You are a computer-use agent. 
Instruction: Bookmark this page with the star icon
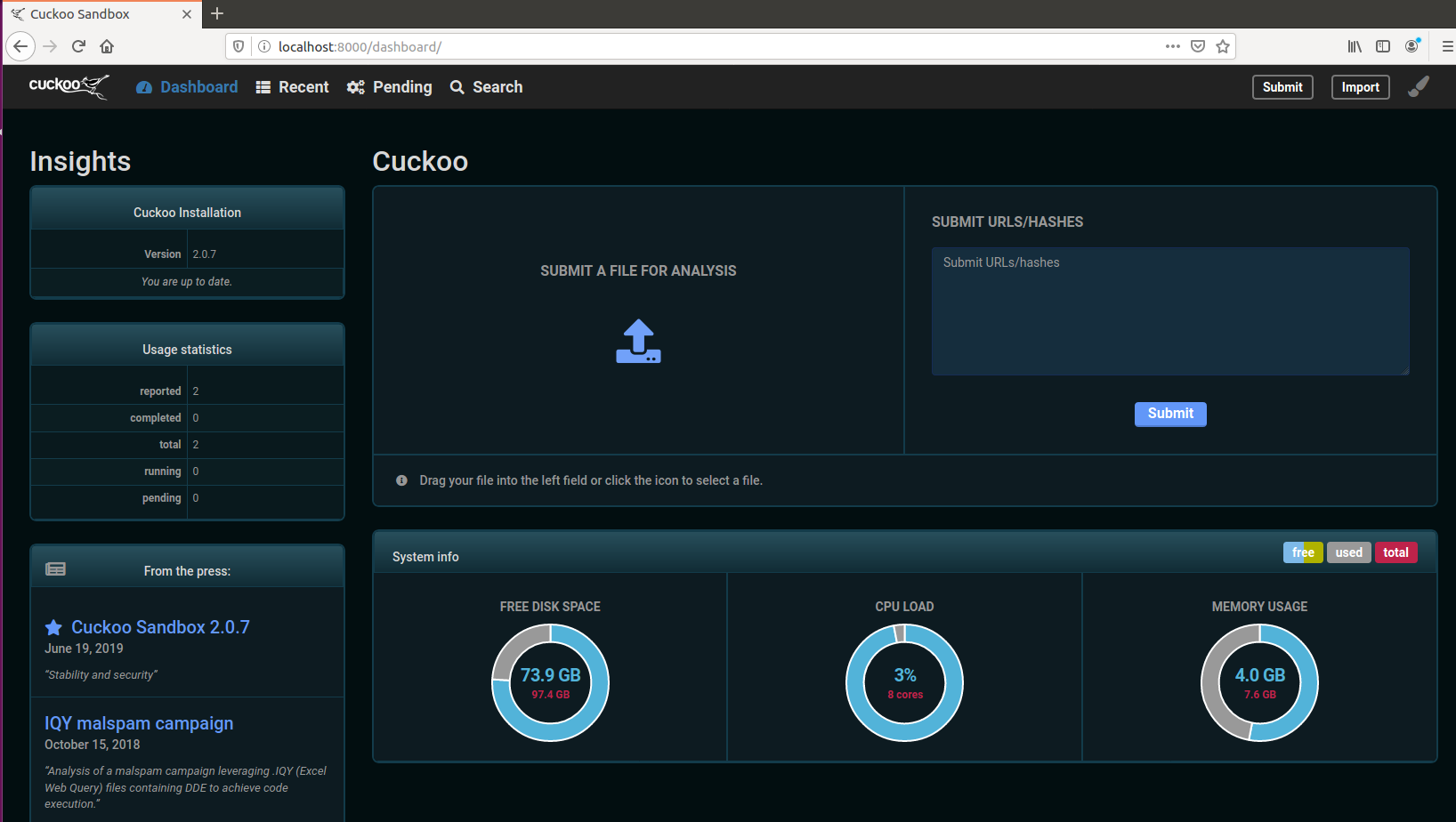tap(1223, 46)
